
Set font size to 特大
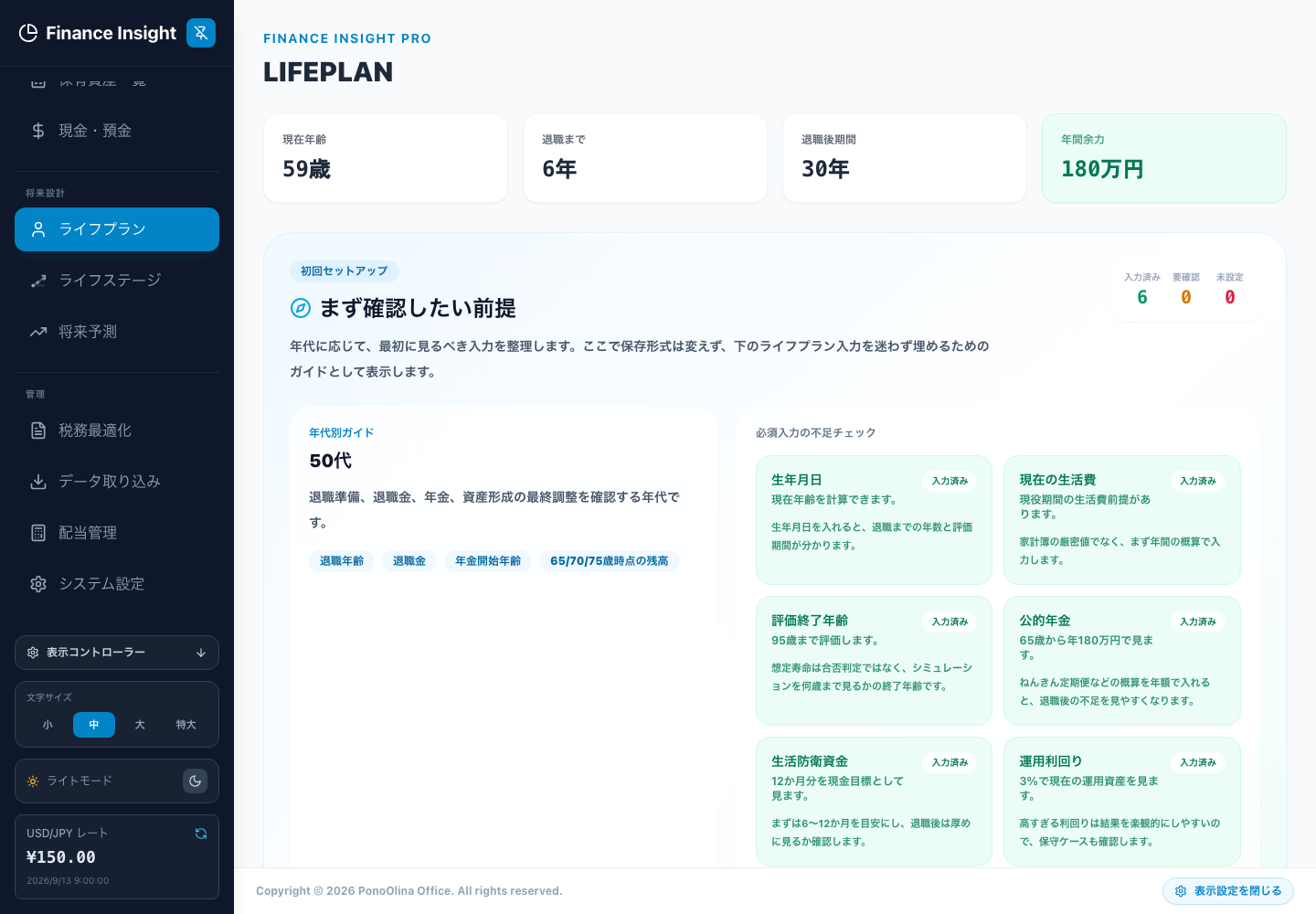pyautogui.click(x=186, y=725)
